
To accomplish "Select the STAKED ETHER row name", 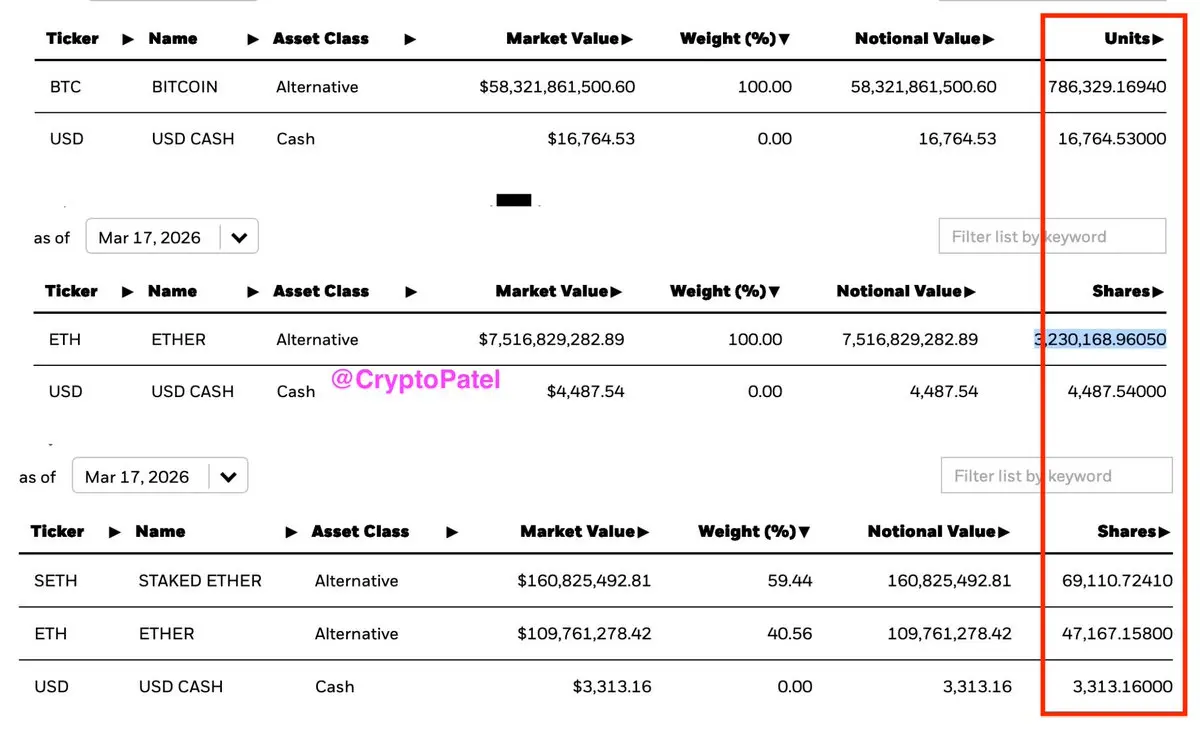I will pyautogui.click(x=200, y=581).
